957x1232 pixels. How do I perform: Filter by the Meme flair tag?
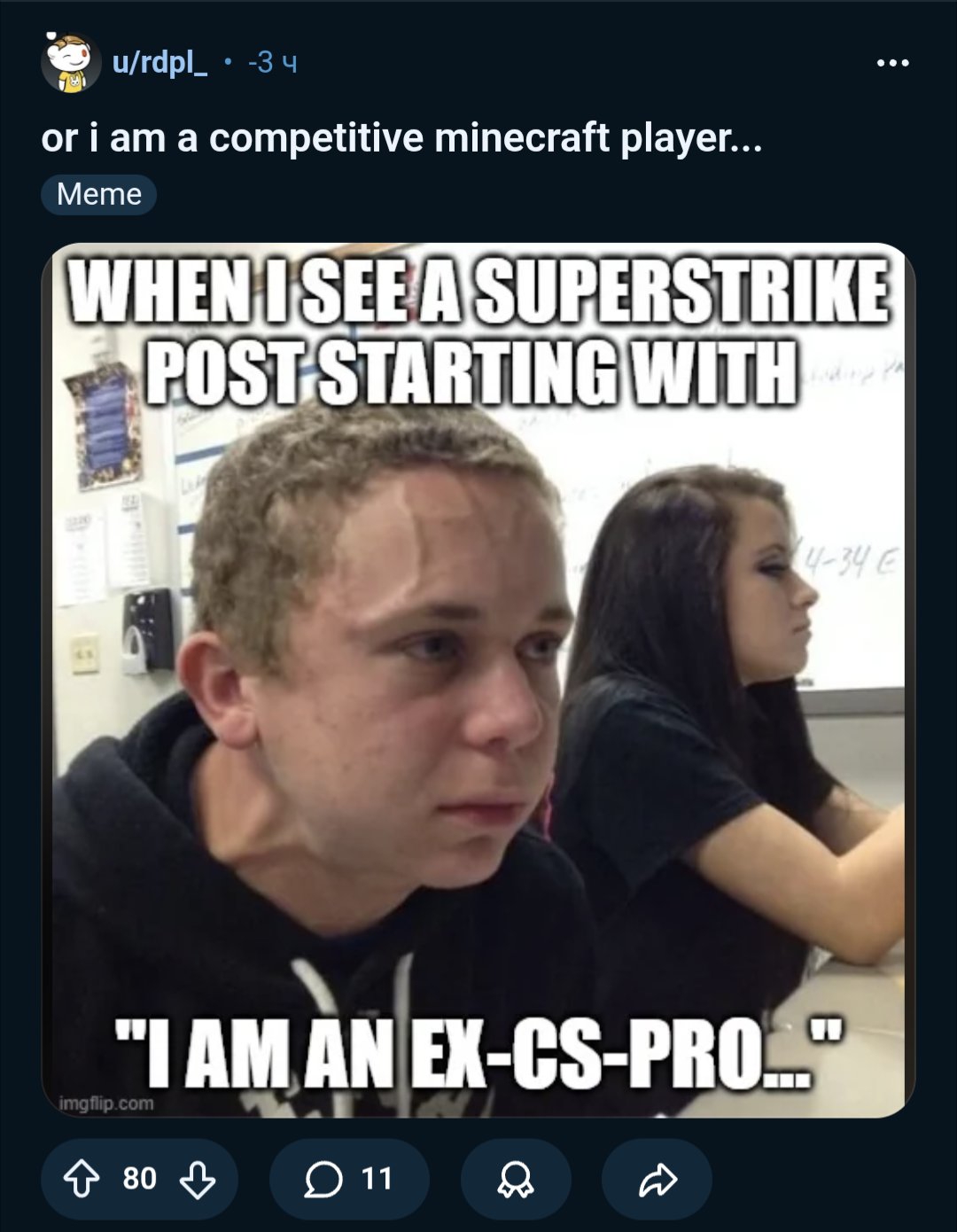(98, 194)
